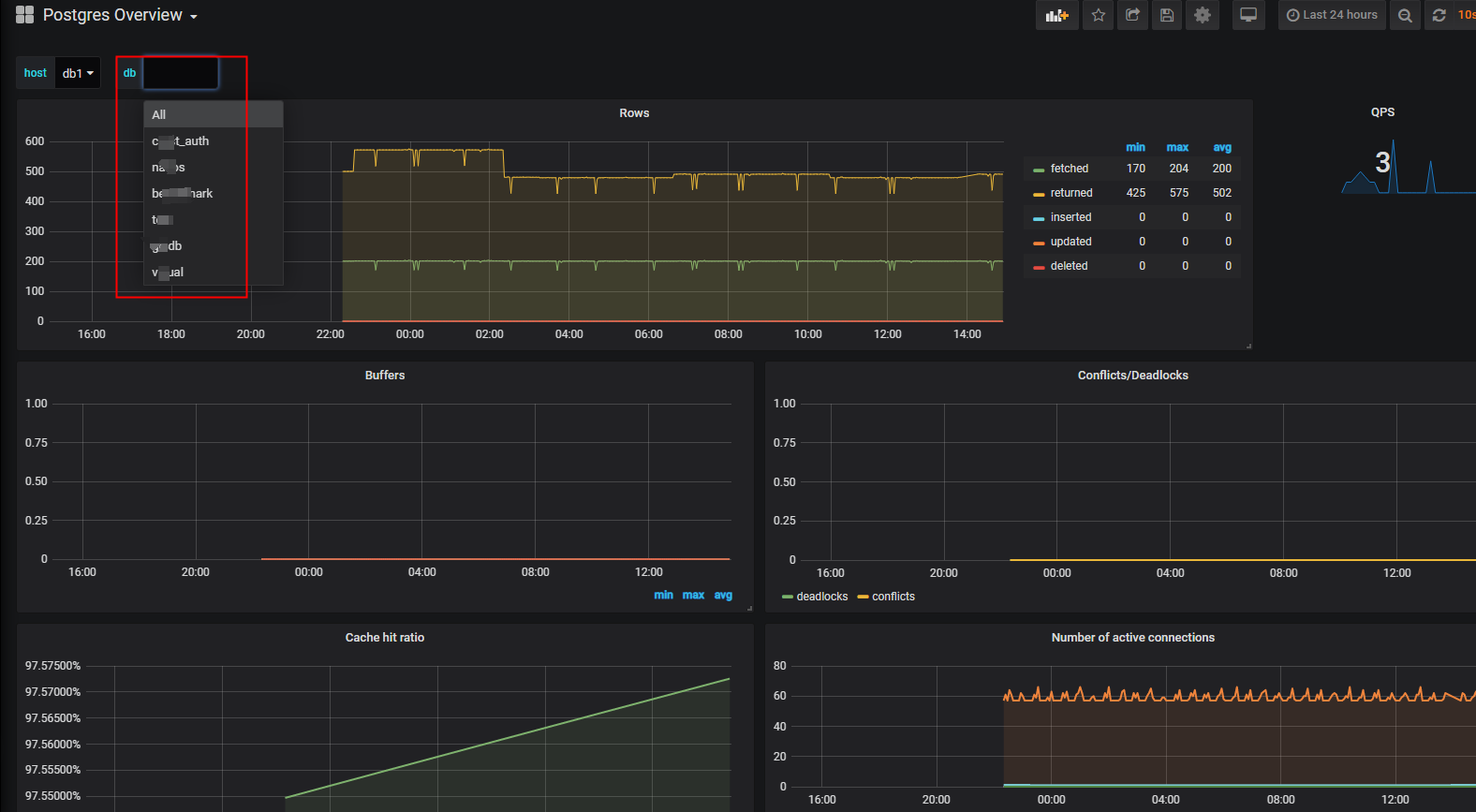1476x812 pixels.
Task: Sort Buffers legend by max
Action: (693, 595)
